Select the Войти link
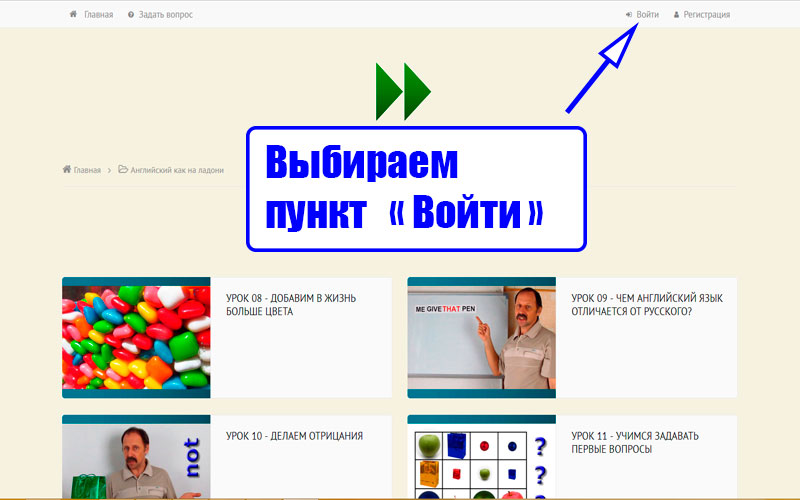This screenshot has width=800, height=500. pyautogui.click(x=647, y=15)
